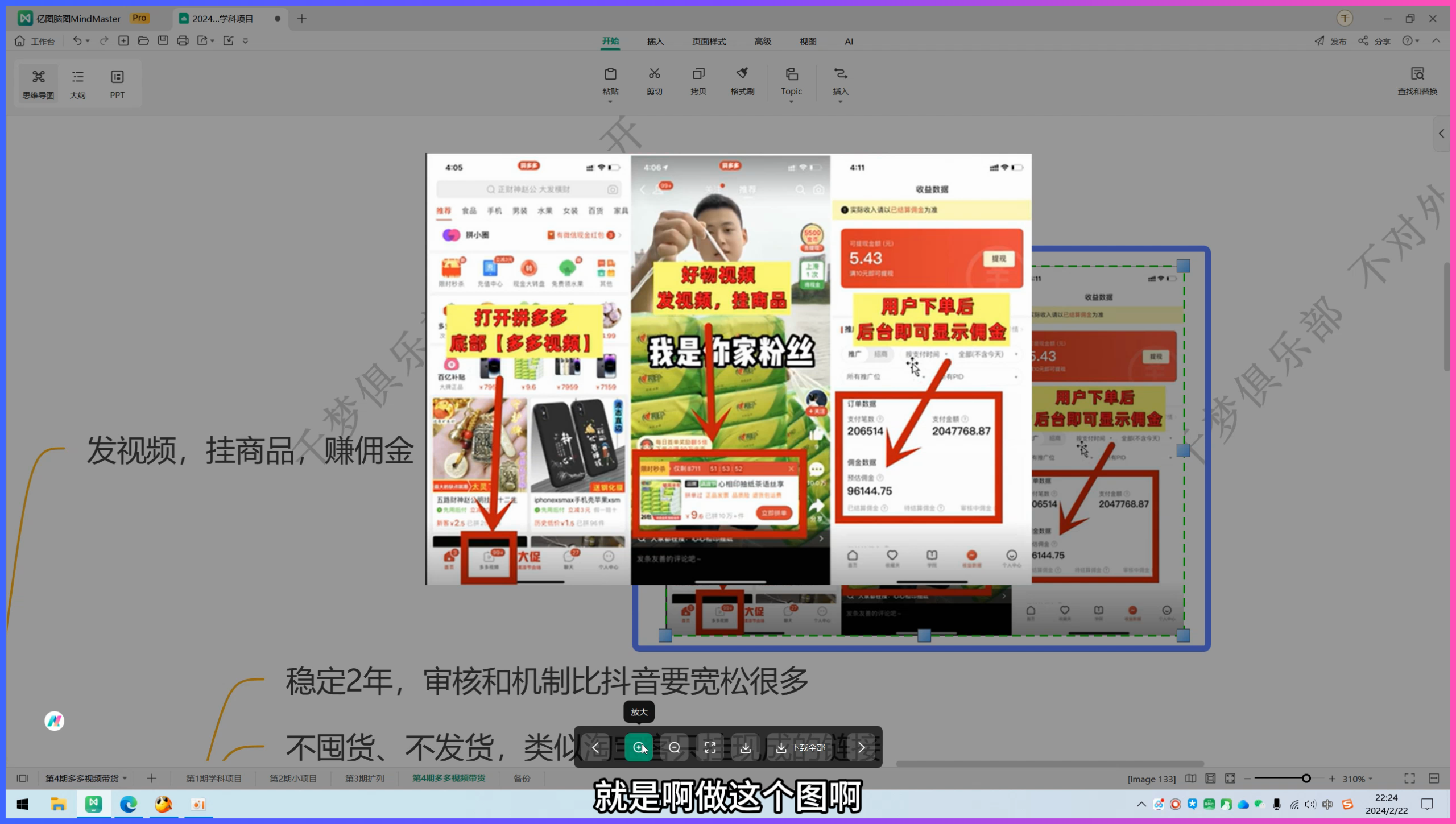
Task: Click the 拷贝 copy icon
Action: tap(698, 74)
